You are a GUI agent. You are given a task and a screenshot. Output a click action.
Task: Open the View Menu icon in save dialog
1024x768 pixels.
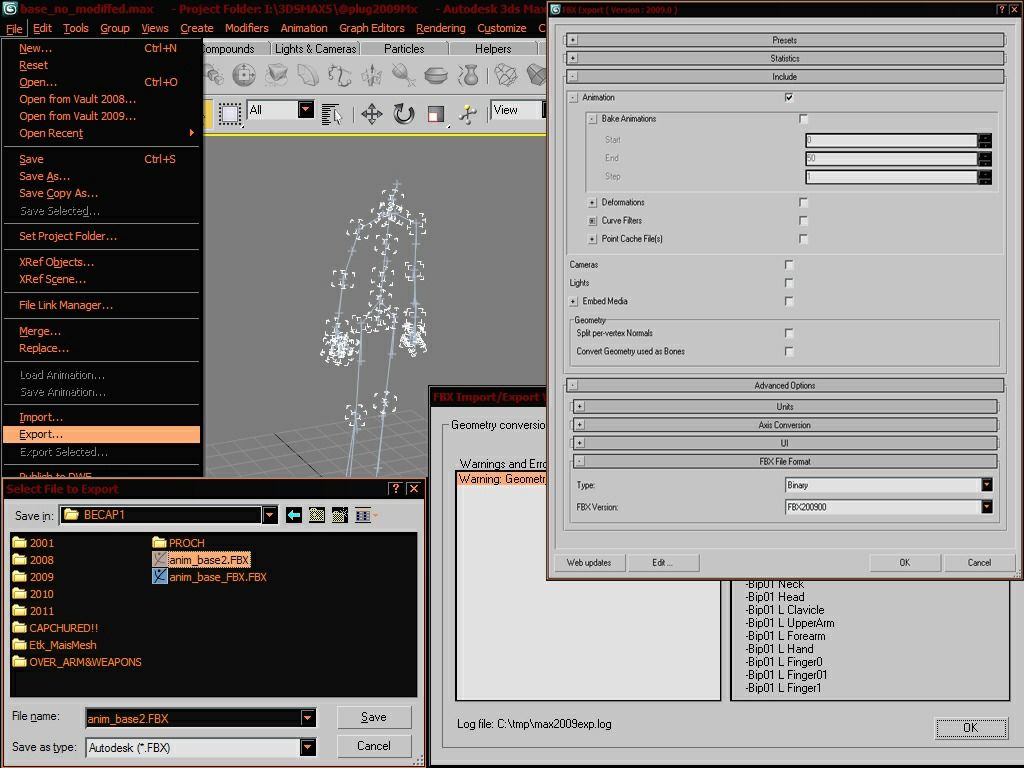(x=366, y=515)
